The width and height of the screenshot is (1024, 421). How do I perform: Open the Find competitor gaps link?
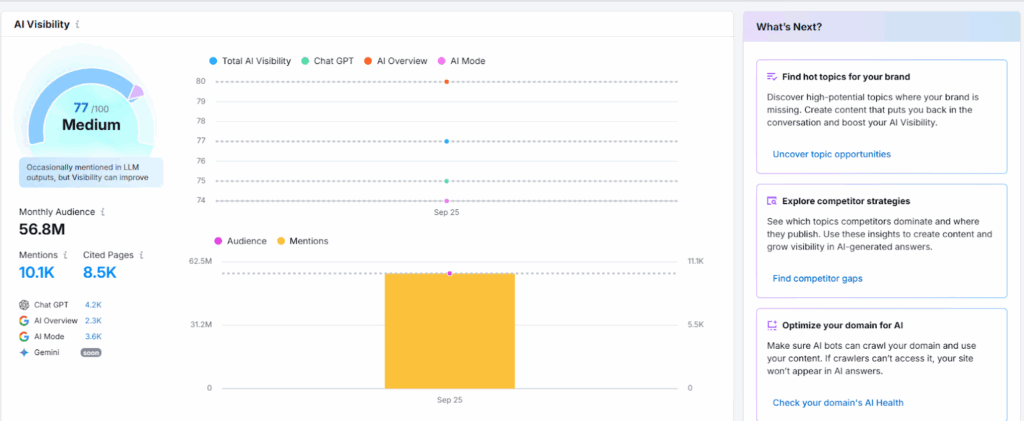817,278
